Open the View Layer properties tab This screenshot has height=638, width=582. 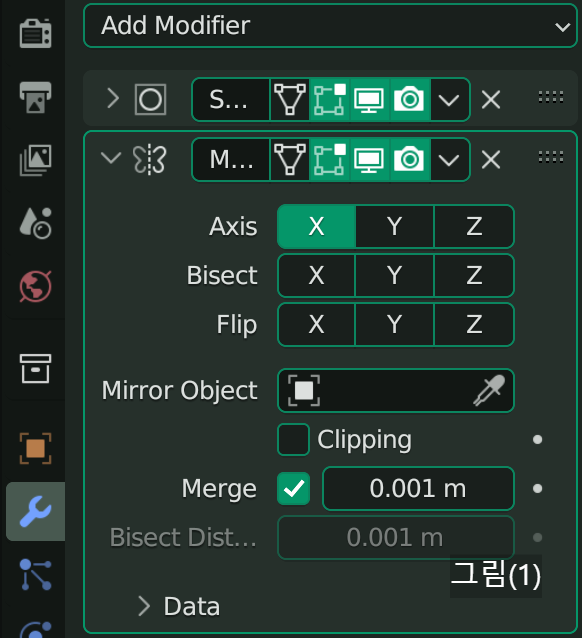click(35, 160)
